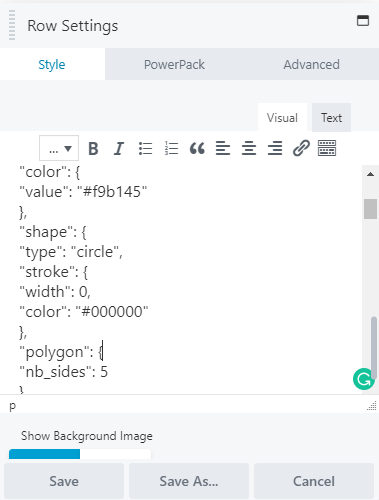Open the paragraph format dropdown

[x=59, y=148]
